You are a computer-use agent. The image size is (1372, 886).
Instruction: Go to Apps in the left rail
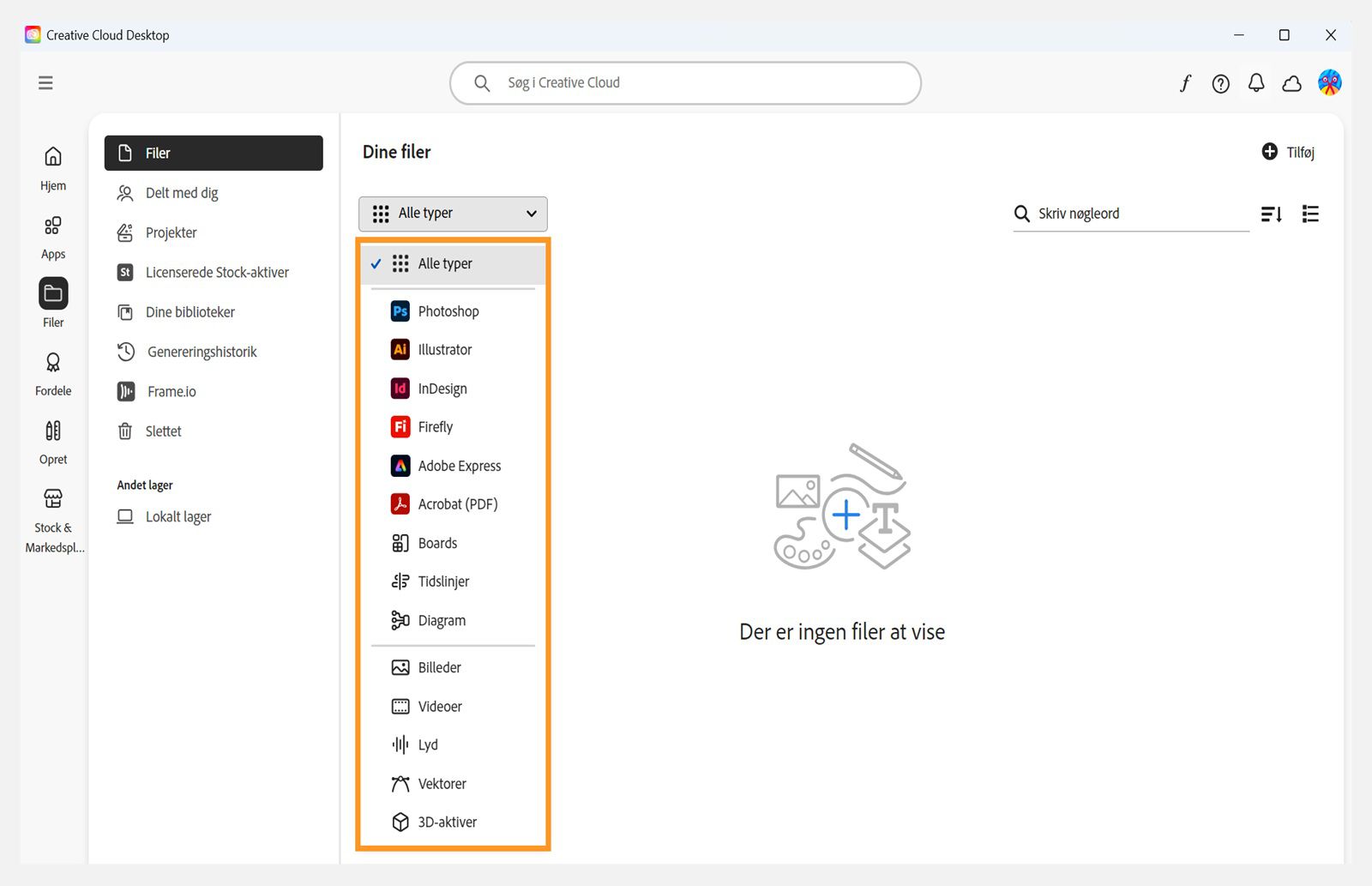[x=53, y=237]
